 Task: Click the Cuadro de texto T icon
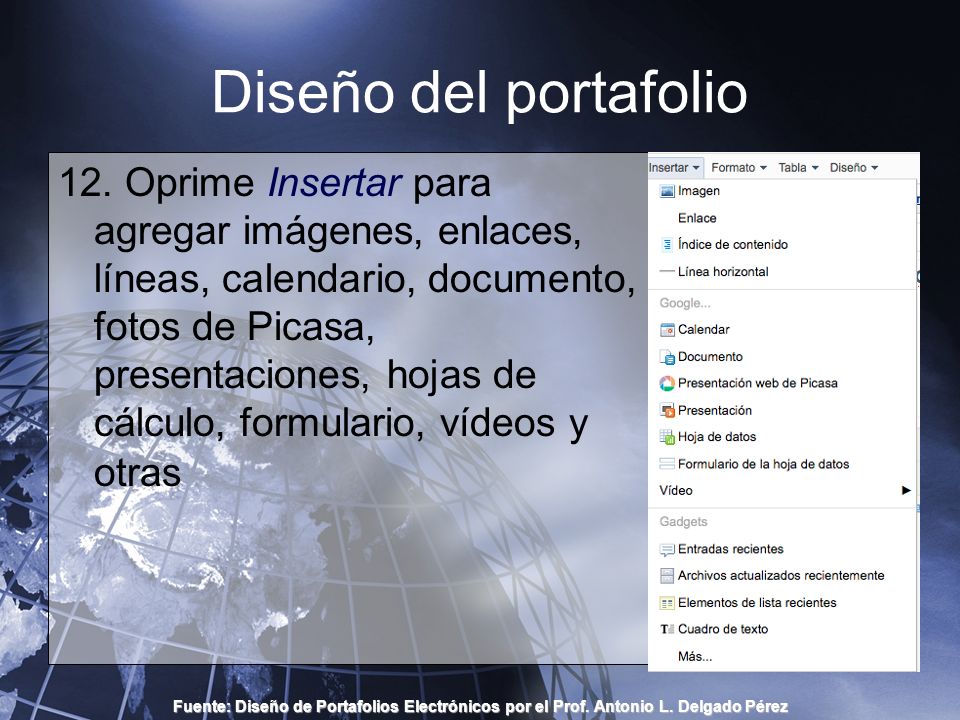667,629
